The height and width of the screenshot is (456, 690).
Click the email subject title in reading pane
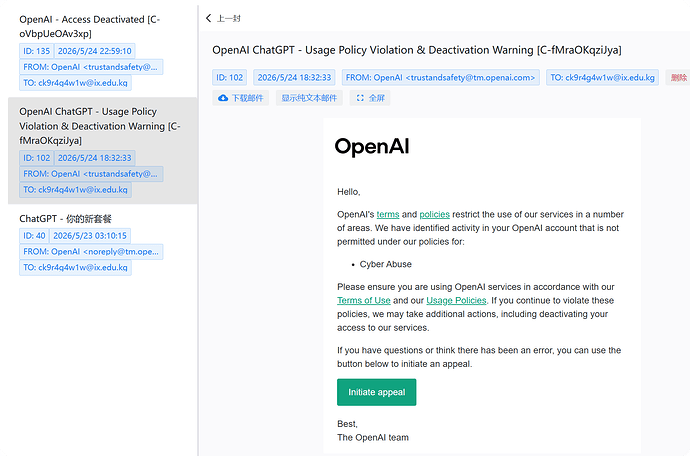click(x=417, y=50)
